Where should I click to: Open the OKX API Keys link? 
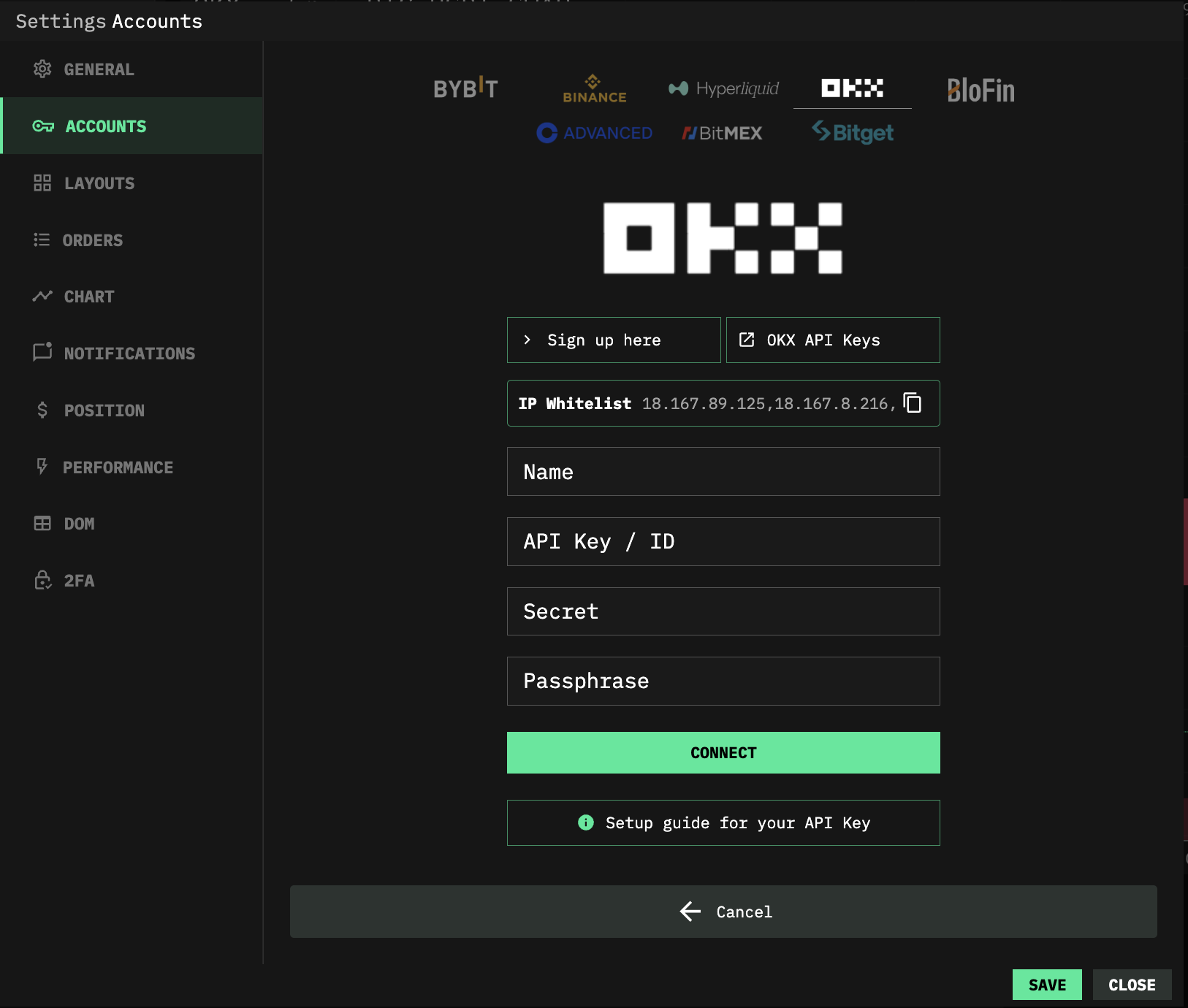(833, 340)
